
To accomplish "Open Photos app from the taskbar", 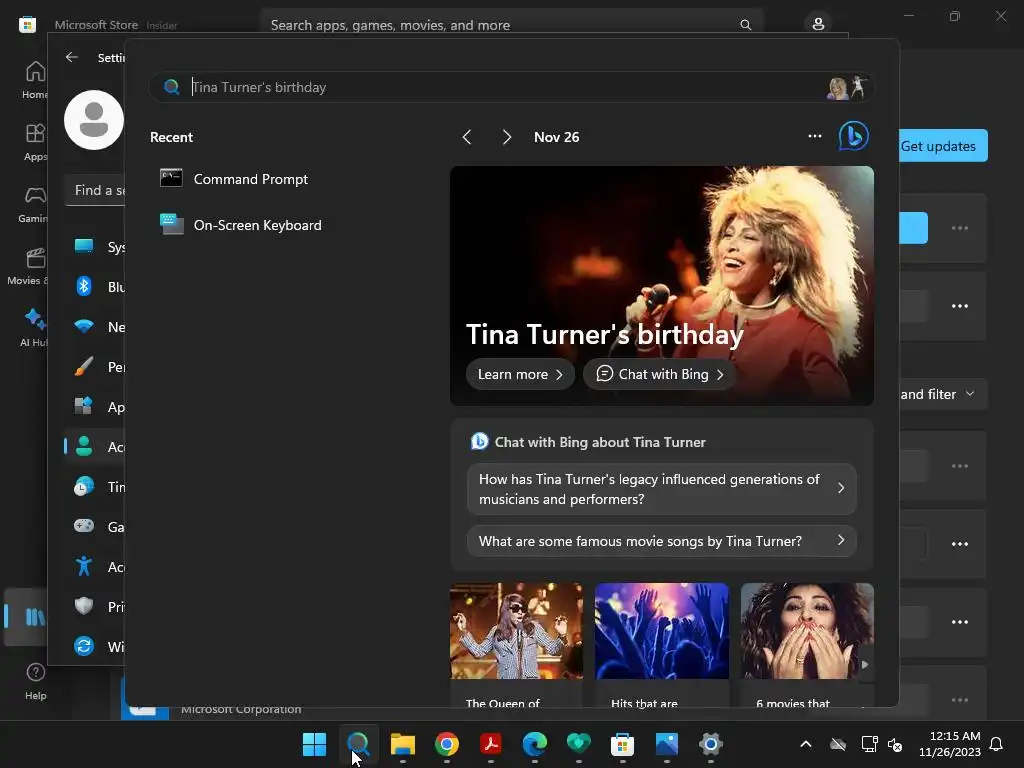I will click(667, 744).
